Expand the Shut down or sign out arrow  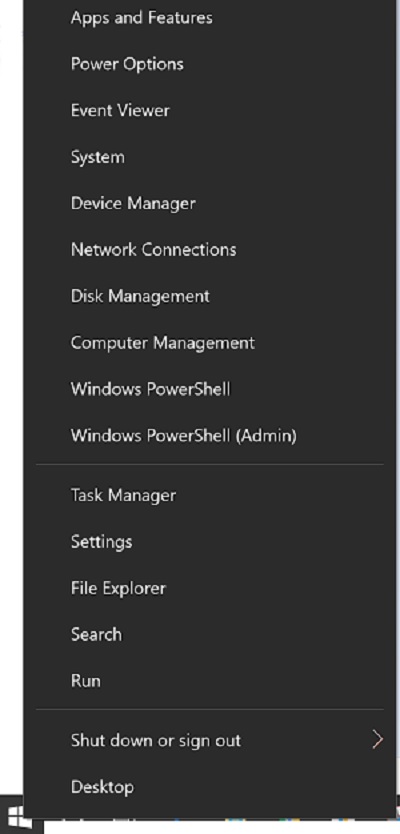(377, 740)
